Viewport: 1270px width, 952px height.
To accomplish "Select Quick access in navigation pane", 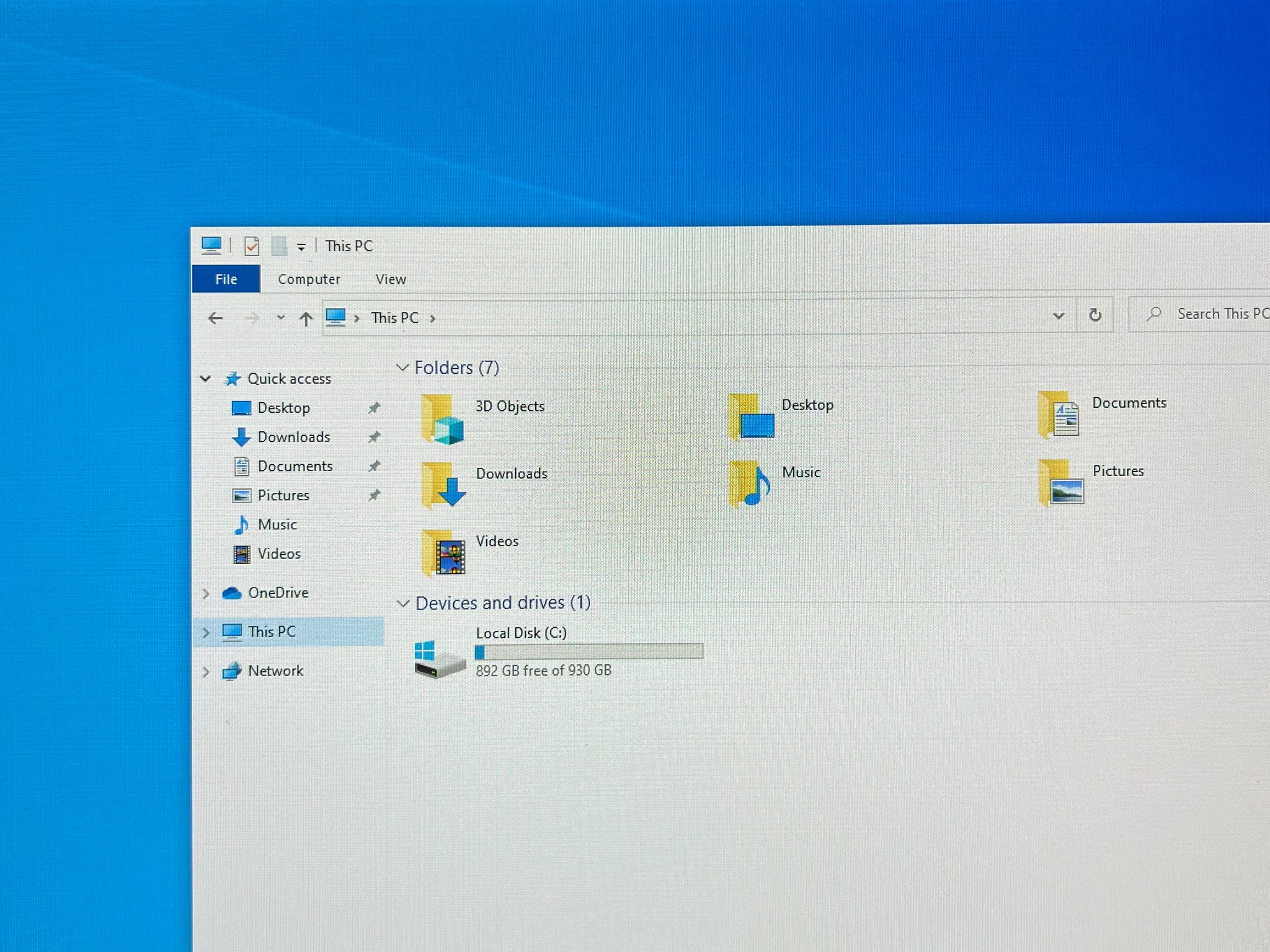I will tap(289, 379).
